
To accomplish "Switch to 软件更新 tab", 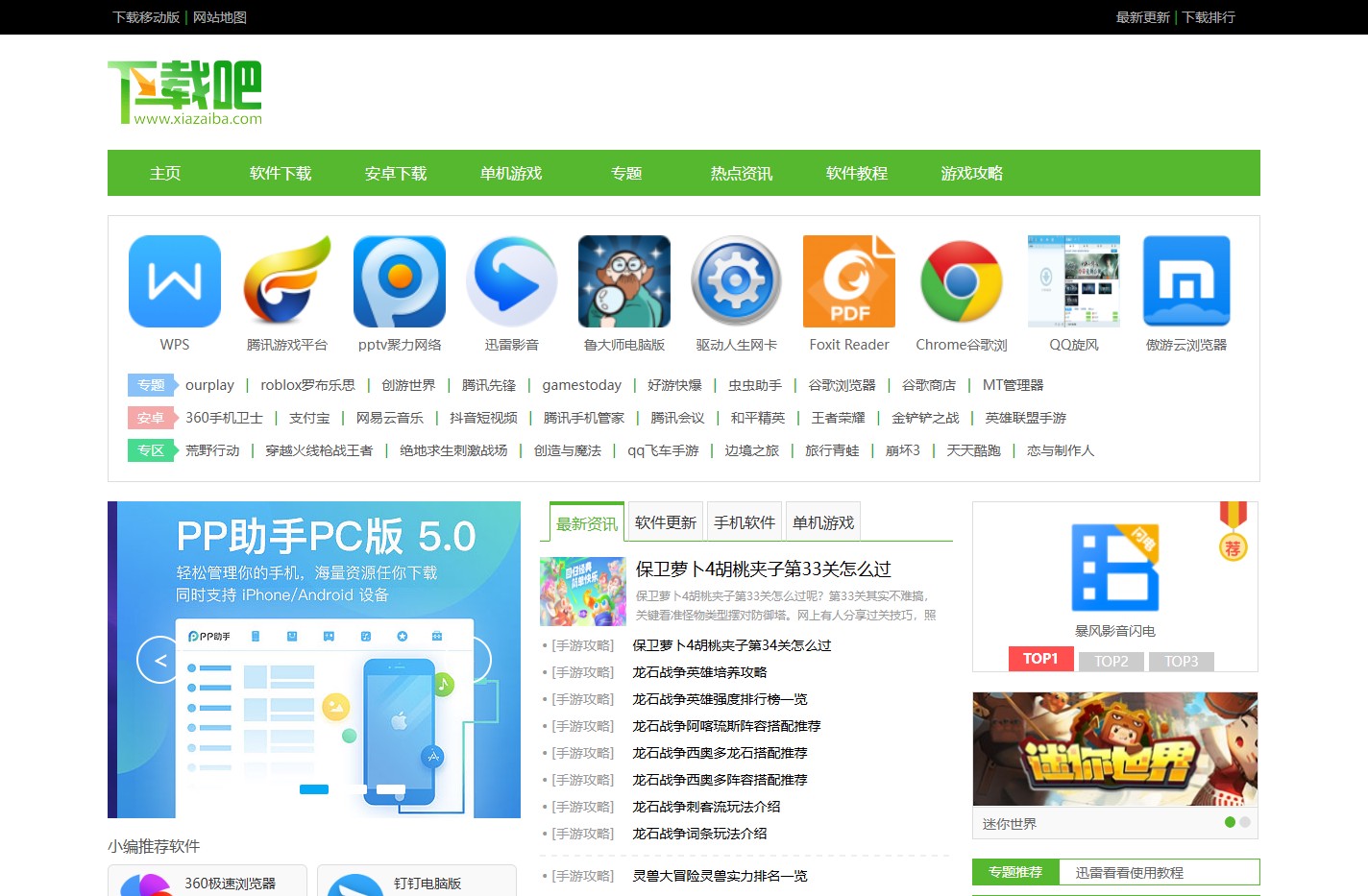I will [x=666, y=521].
